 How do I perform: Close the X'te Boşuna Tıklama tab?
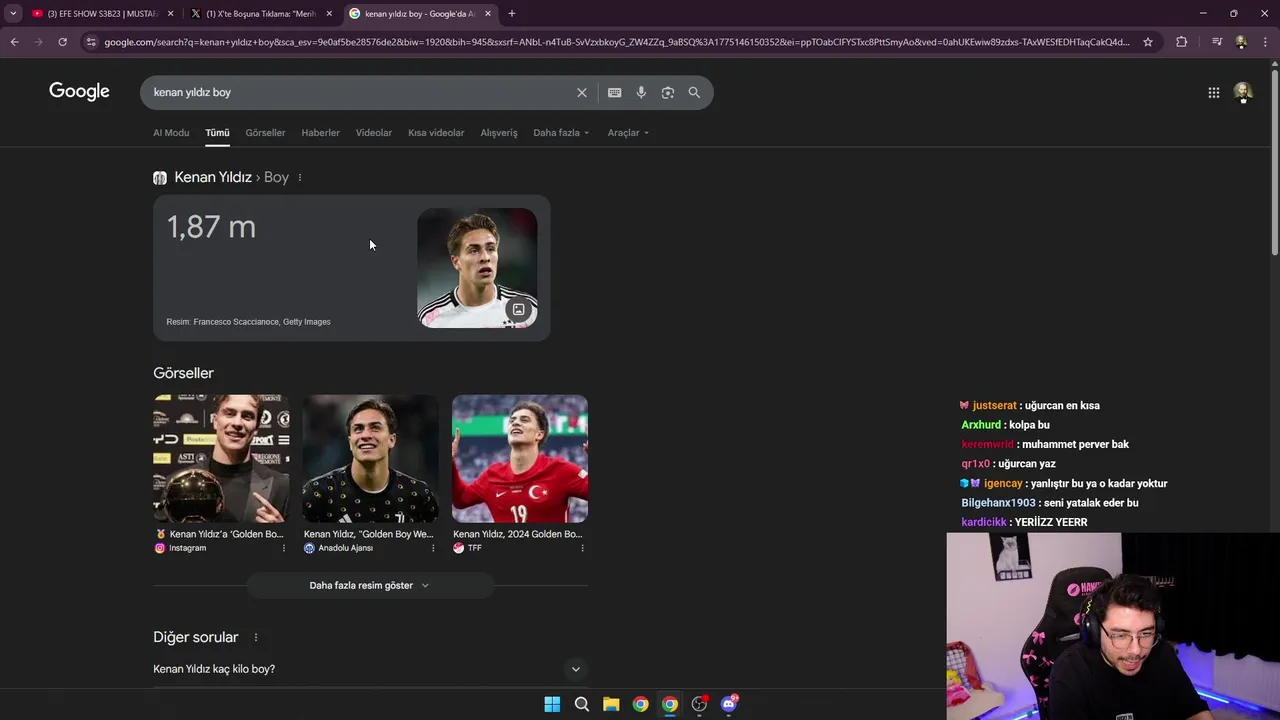click(329, 13)
